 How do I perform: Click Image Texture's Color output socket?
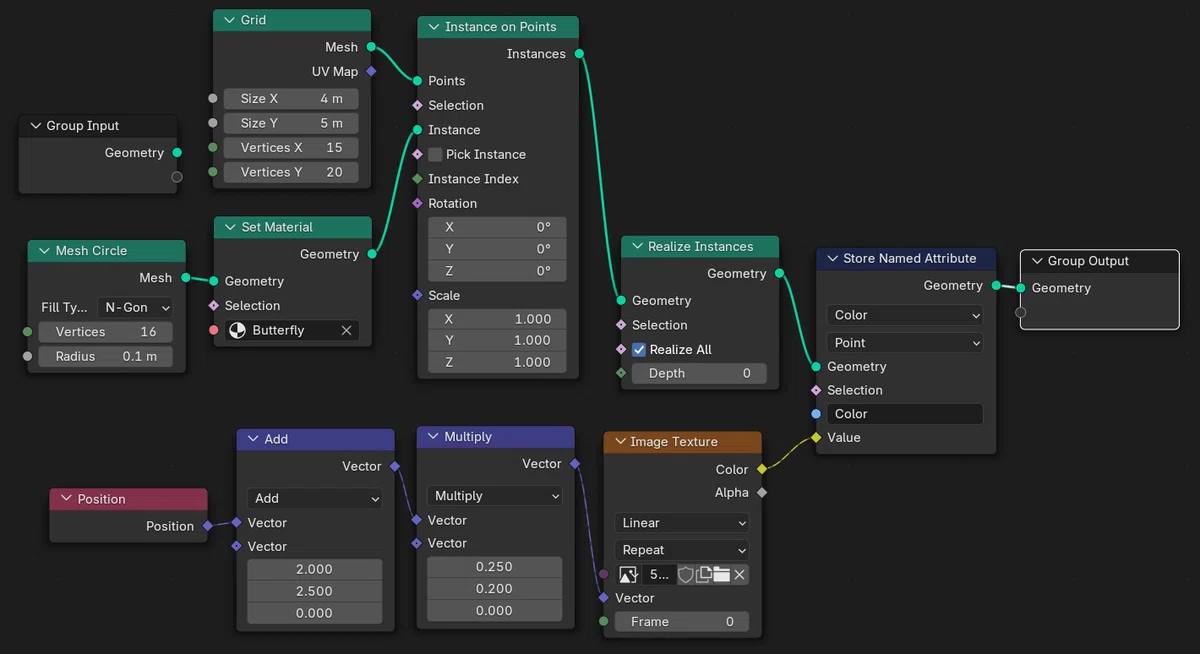tap(761, 469)
